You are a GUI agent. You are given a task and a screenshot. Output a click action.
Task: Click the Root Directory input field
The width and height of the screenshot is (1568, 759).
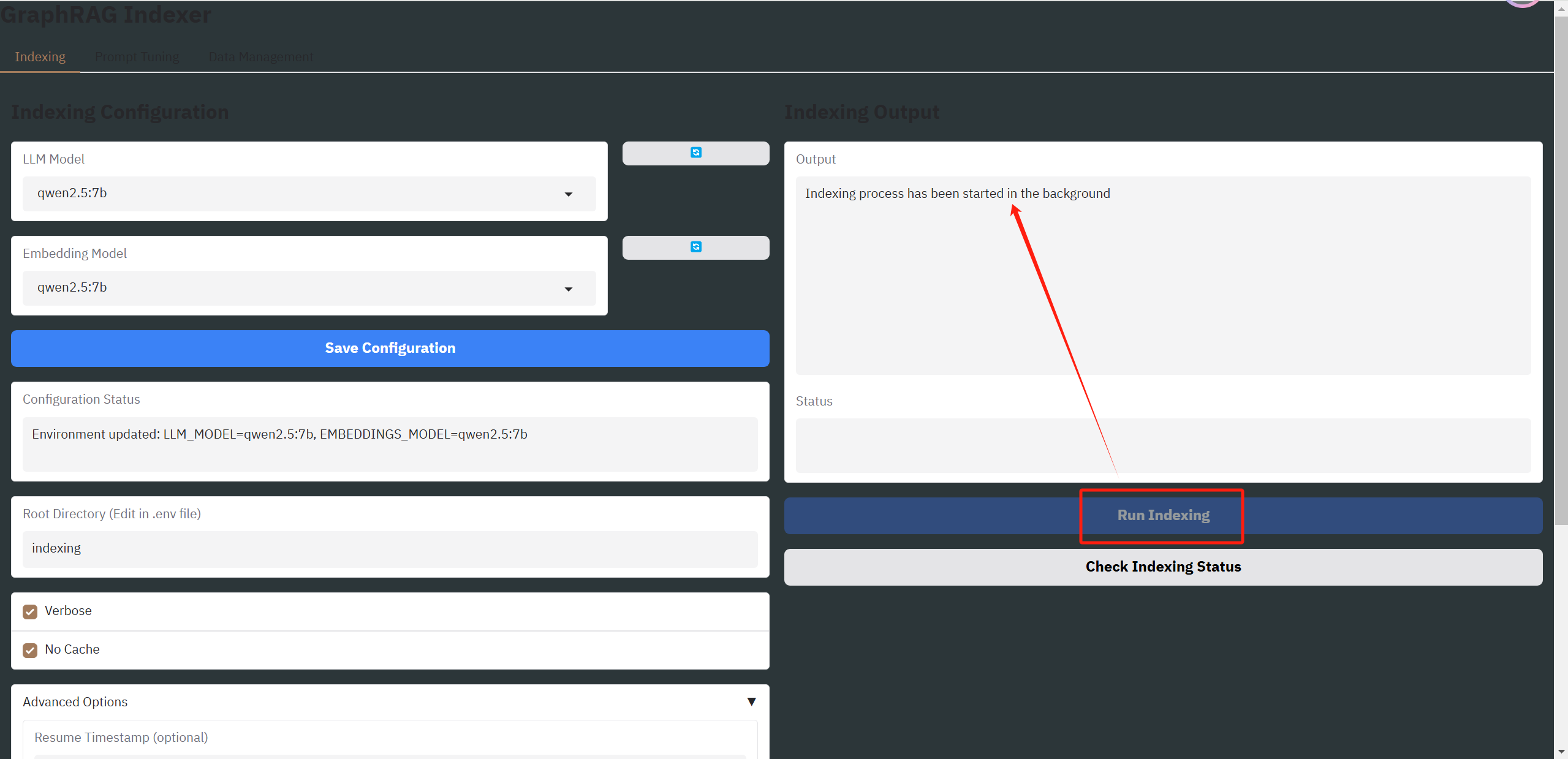click(x=390, y=549)
